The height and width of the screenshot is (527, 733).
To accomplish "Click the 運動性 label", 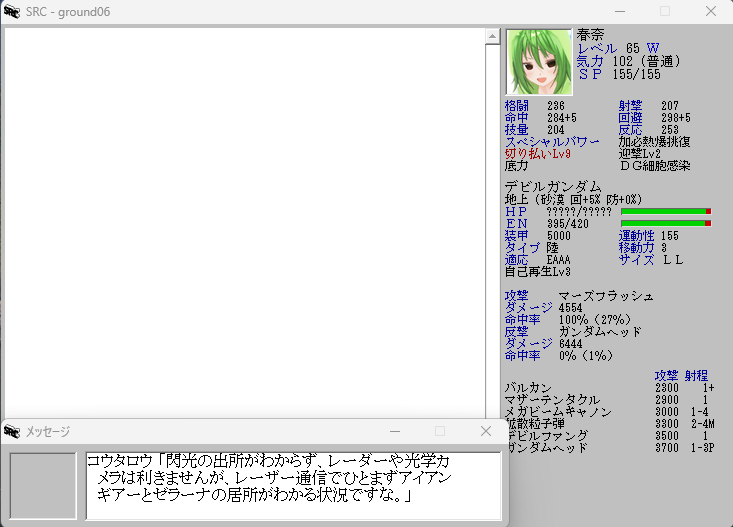I will point(636,236).
